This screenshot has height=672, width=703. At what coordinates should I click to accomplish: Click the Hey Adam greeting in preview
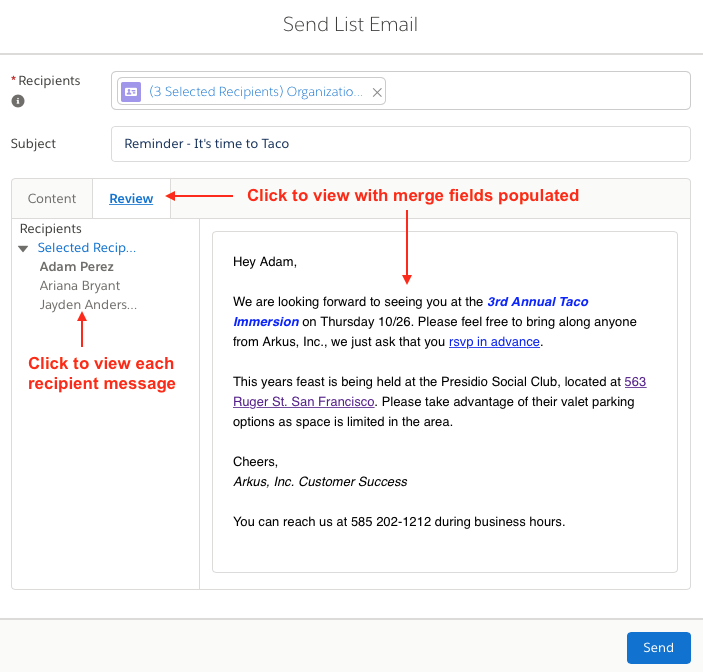pos(265,262)
